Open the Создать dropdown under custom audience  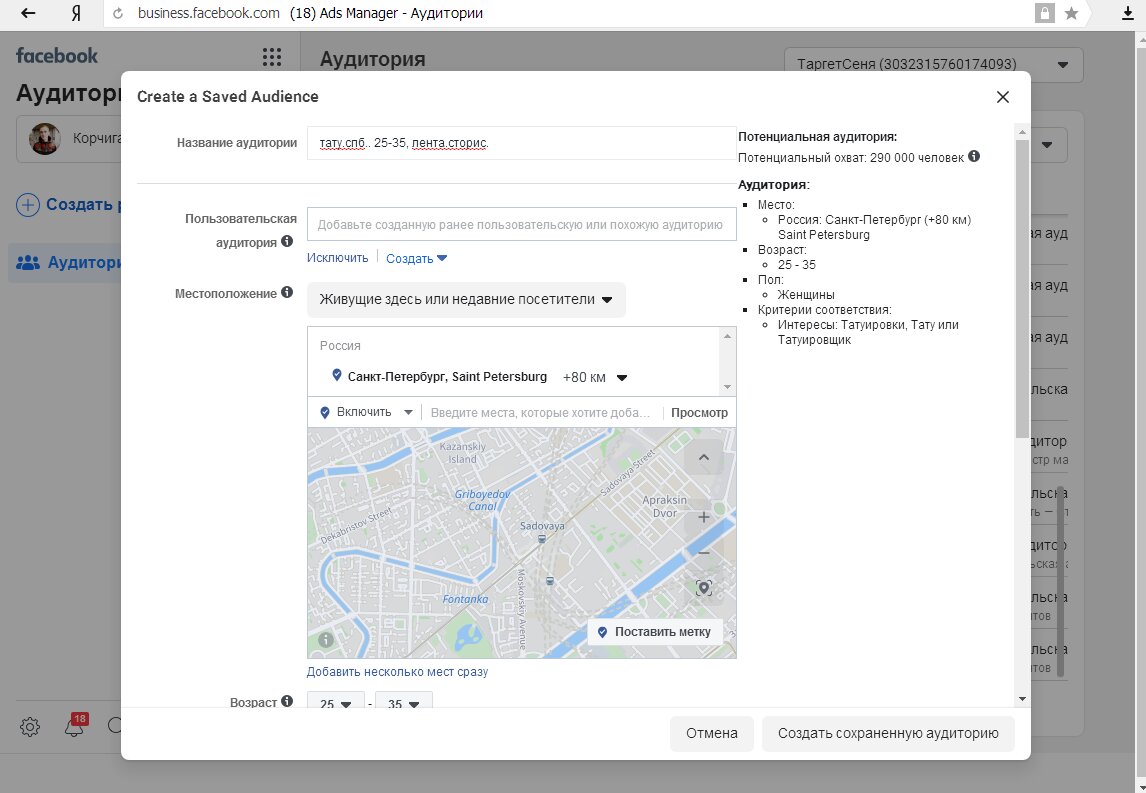(416, 258)
